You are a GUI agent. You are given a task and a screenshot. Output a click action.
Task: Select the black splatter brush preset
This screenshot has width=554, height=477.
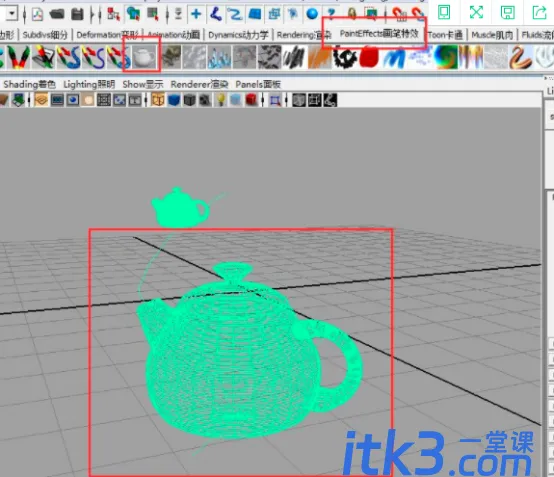pos(344,57)
